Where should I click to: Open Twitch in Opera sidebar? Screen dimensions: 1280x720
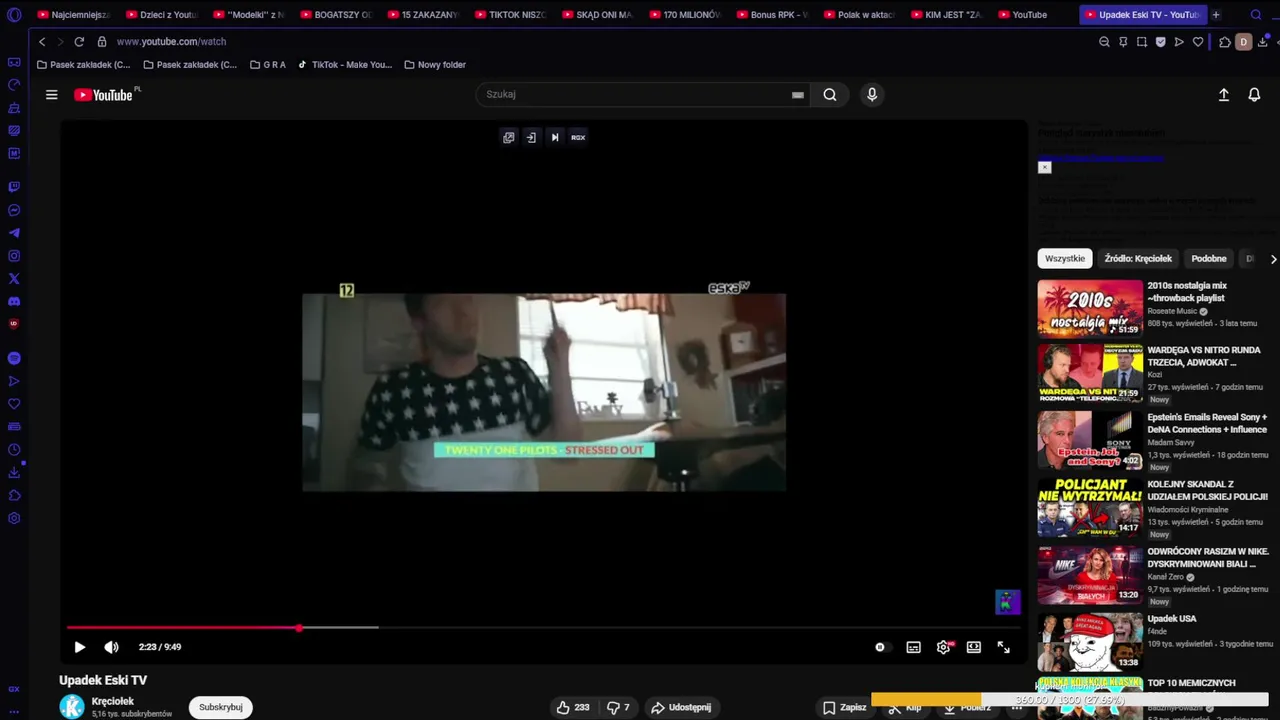coord(14,187)
